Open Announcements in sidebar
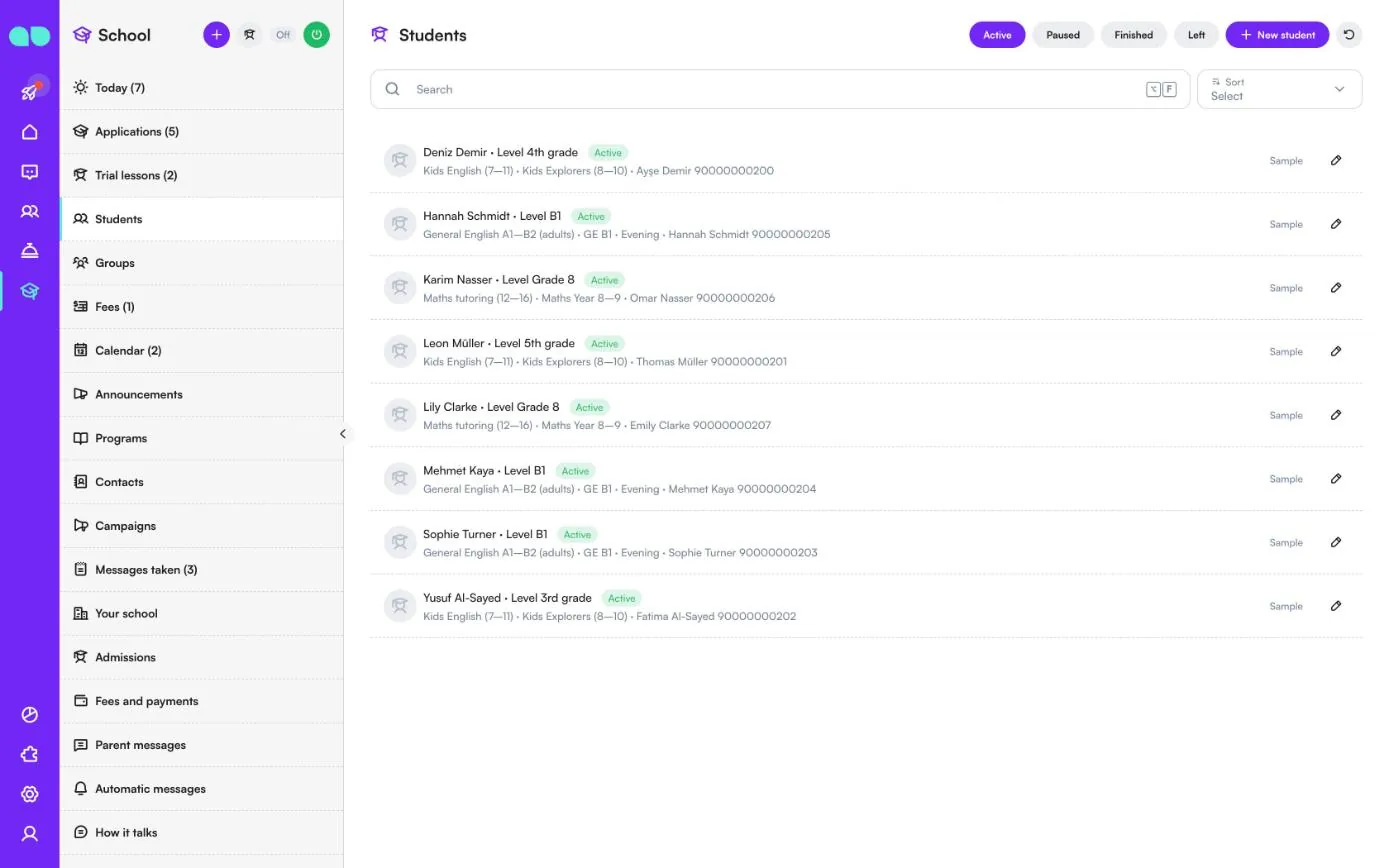1389x868 pixels. point(201,395)
